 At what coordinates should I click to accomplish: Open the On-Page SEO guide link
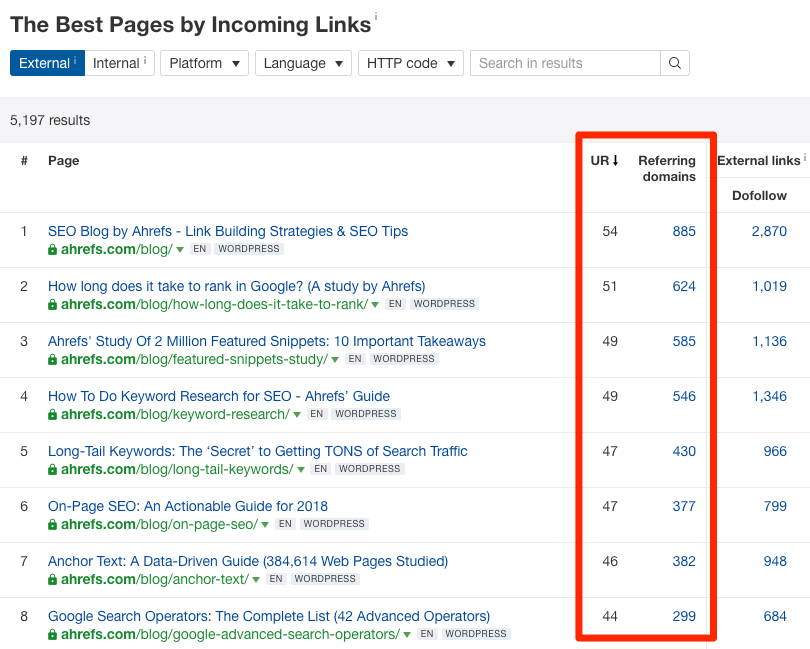[188, 506]
